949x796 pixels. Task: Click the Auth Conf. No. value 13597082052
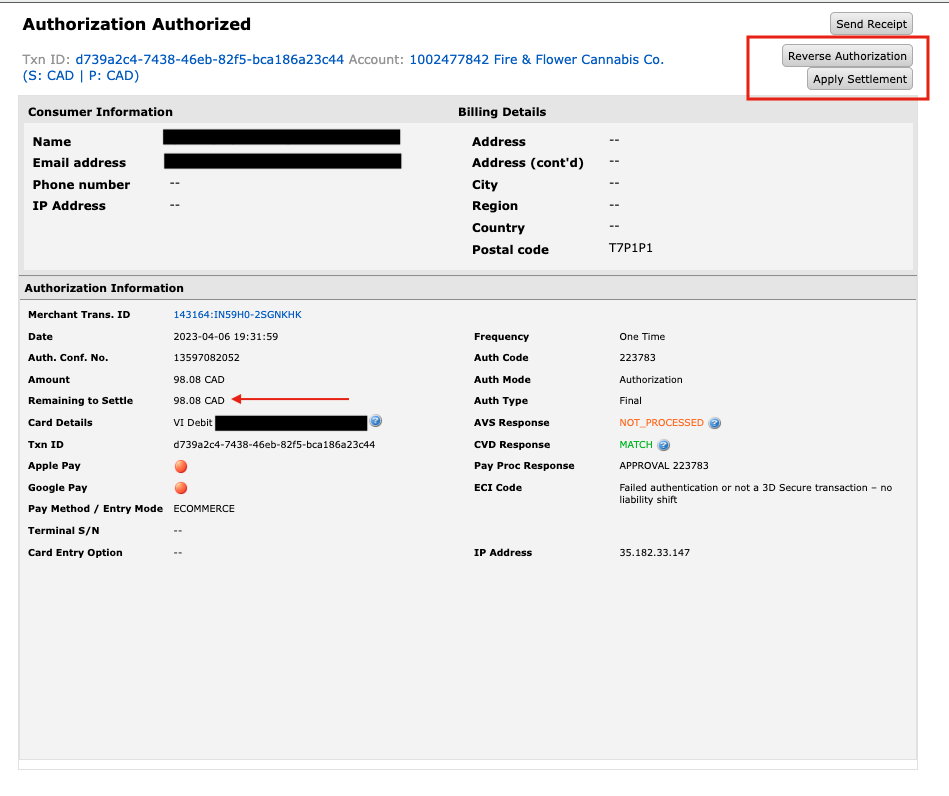206,358
